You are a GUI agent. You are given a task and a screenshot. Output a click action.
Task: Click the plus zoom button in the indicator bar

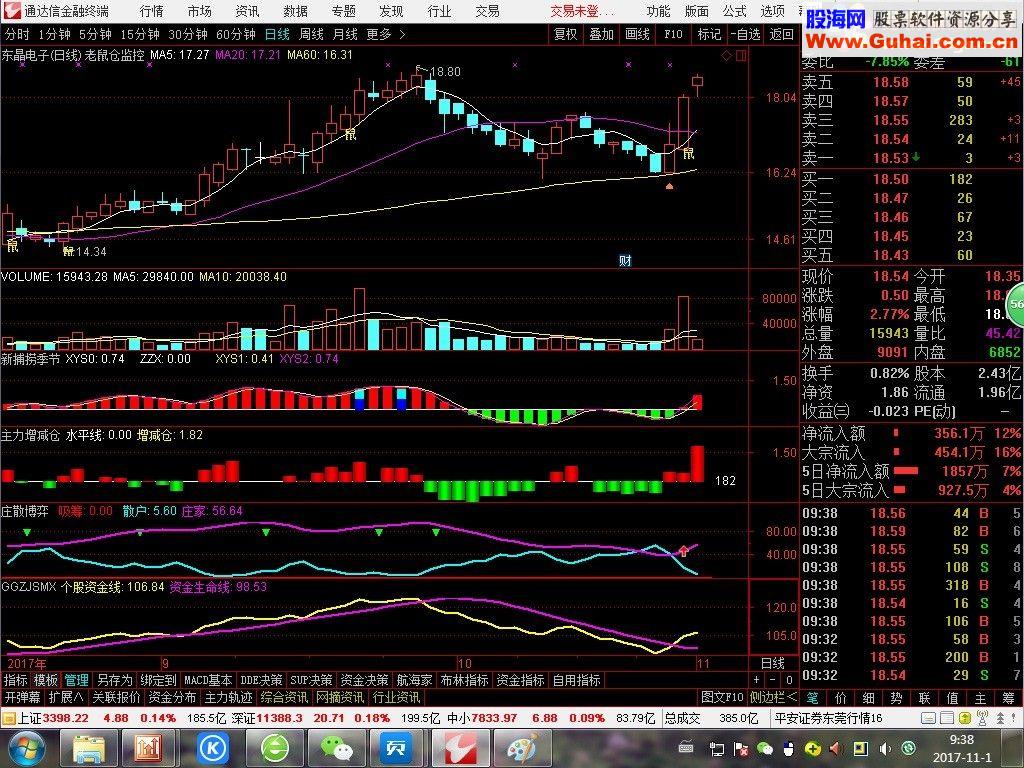coord(757,680)
